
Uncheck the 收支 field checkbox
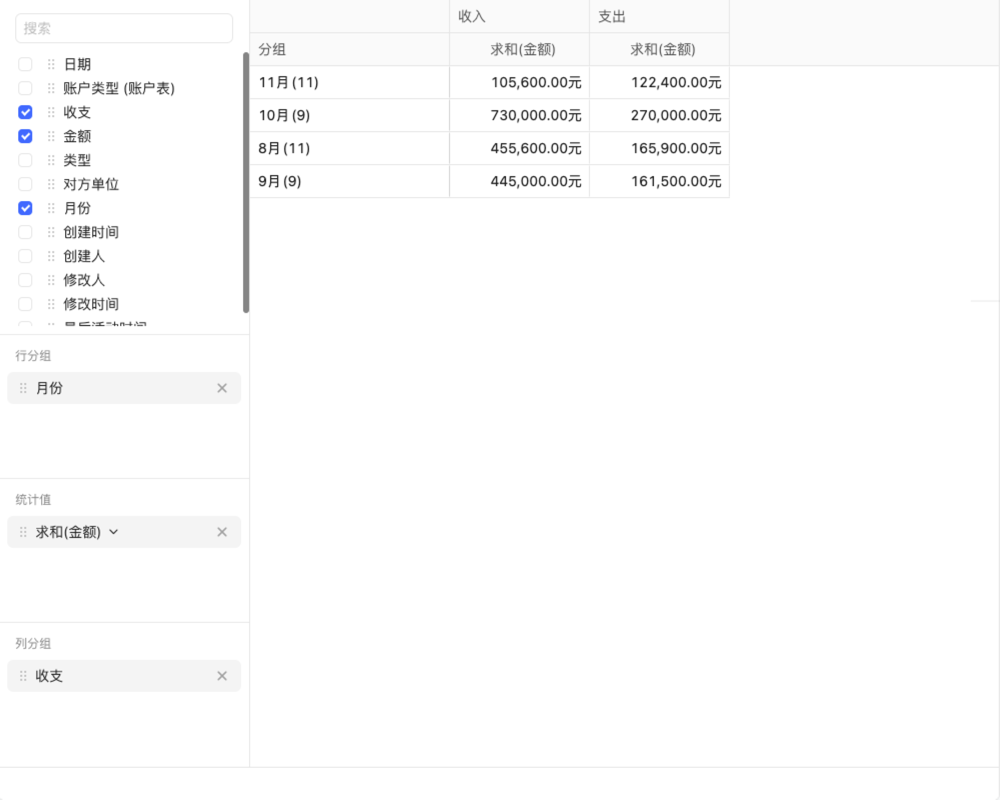pyautogui.click(x=24, y=112)
